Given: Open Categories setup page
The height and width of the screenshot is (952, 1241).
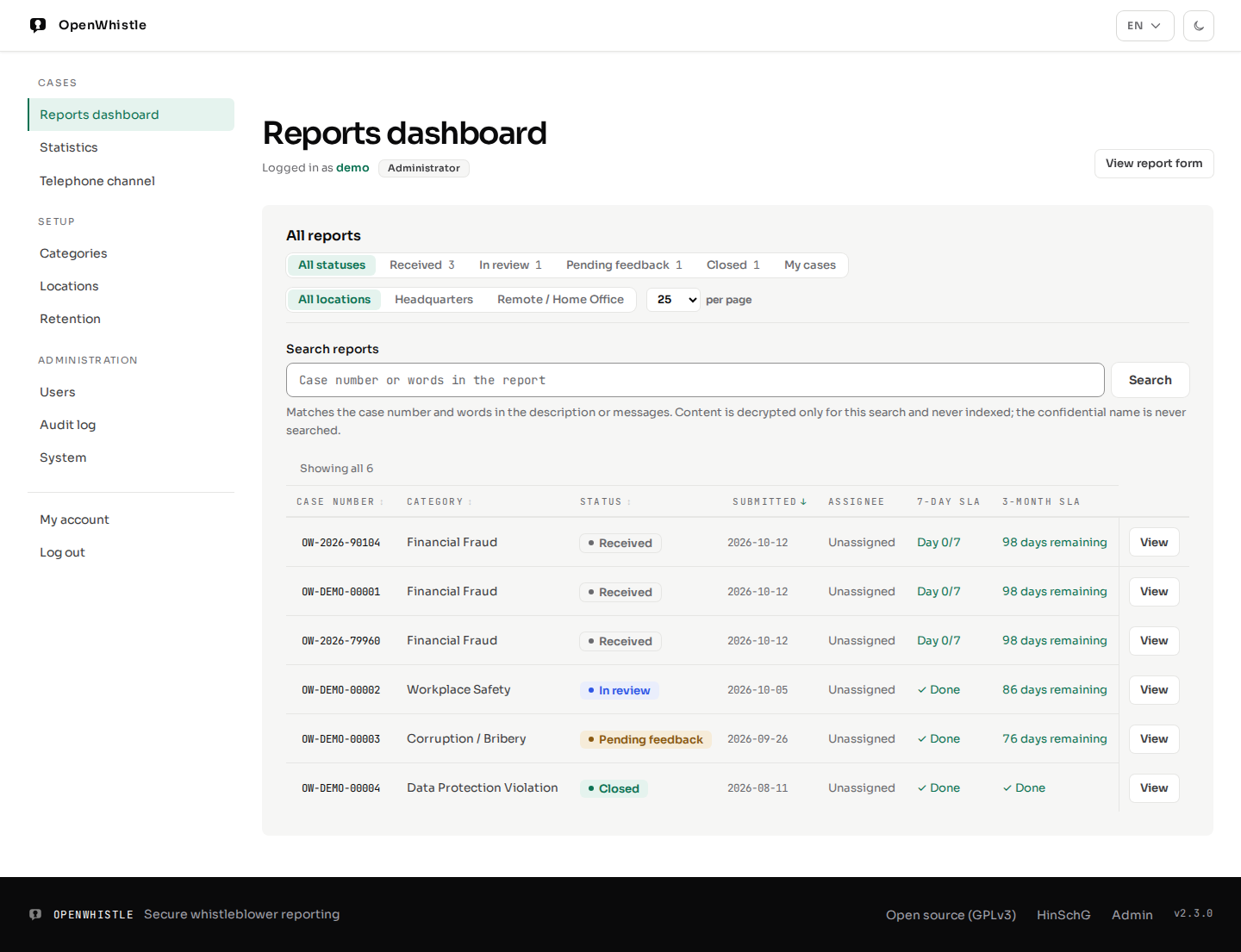Looking at the screenshot, I should (131, 253).
